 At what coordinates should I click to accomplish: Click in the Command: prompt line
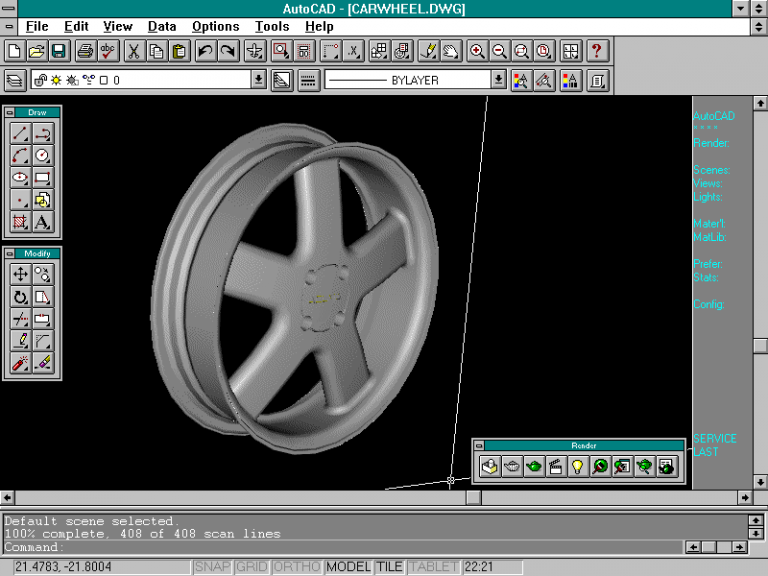tap(343, 547)
